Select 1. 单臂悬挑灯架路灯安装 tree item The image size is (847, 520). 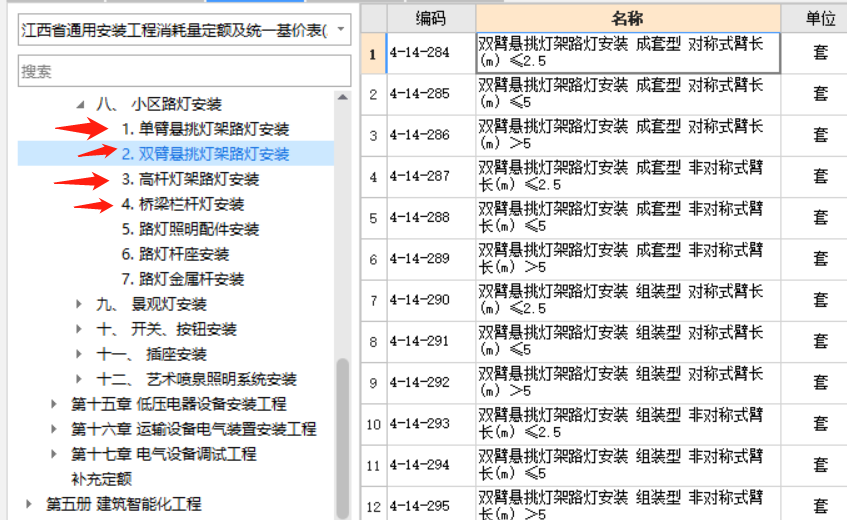[x=205, y=129]
